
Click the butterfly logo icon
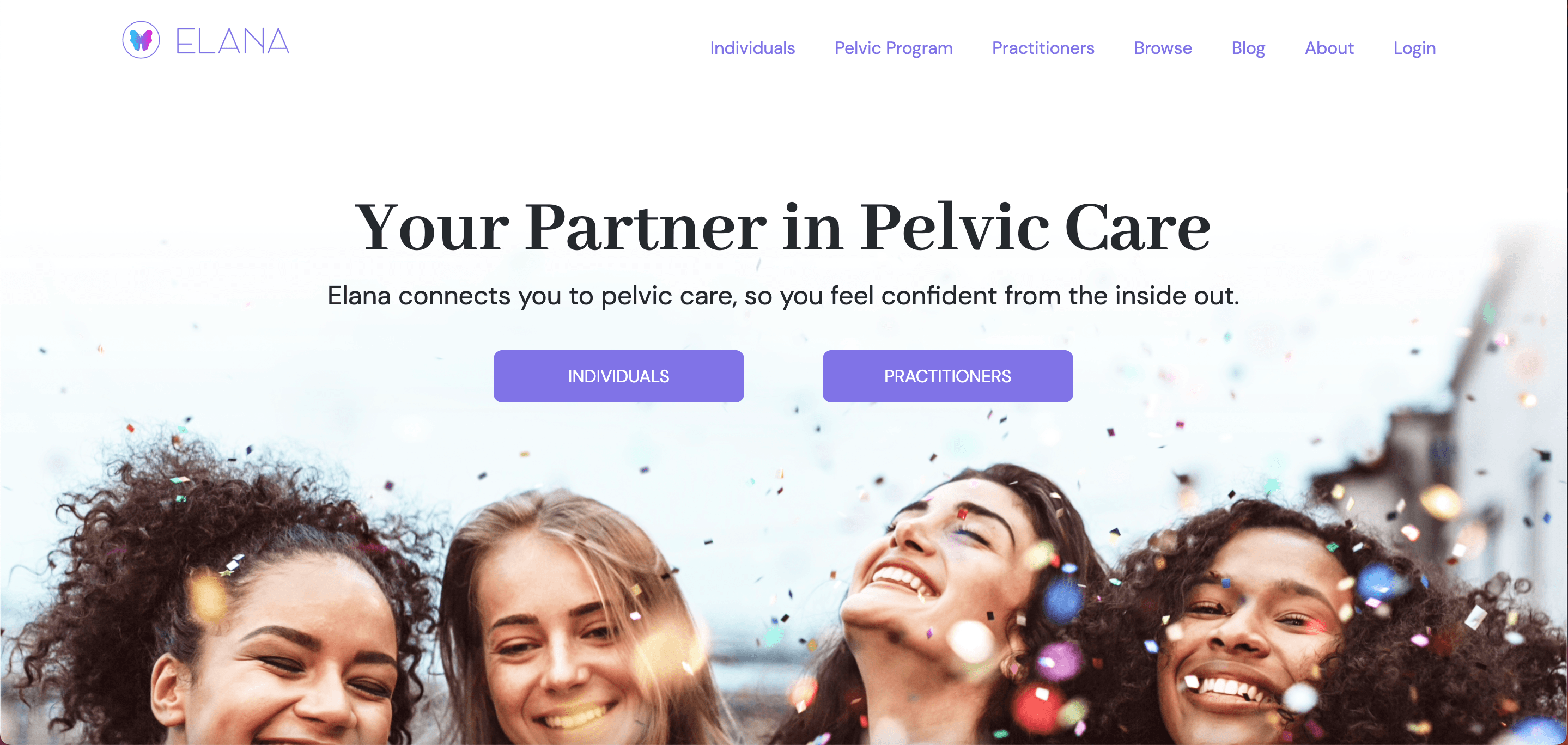141,40
